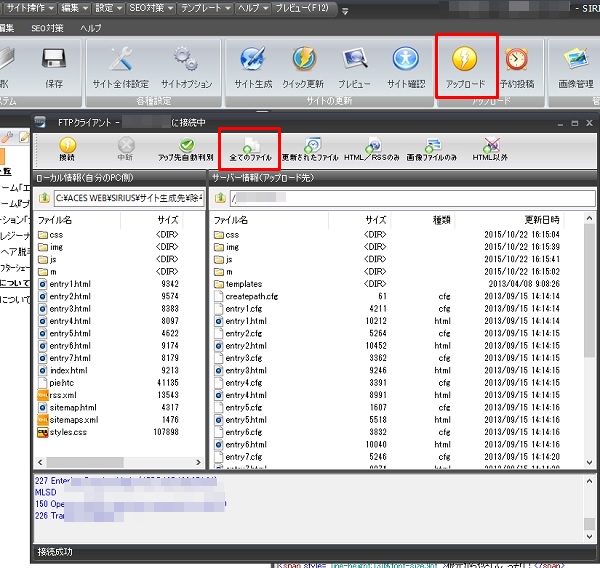The height and width of the screenshot is (568, 600).
Task: Select server templates folder
Action: pyautogui.click(x=238, y=284)
